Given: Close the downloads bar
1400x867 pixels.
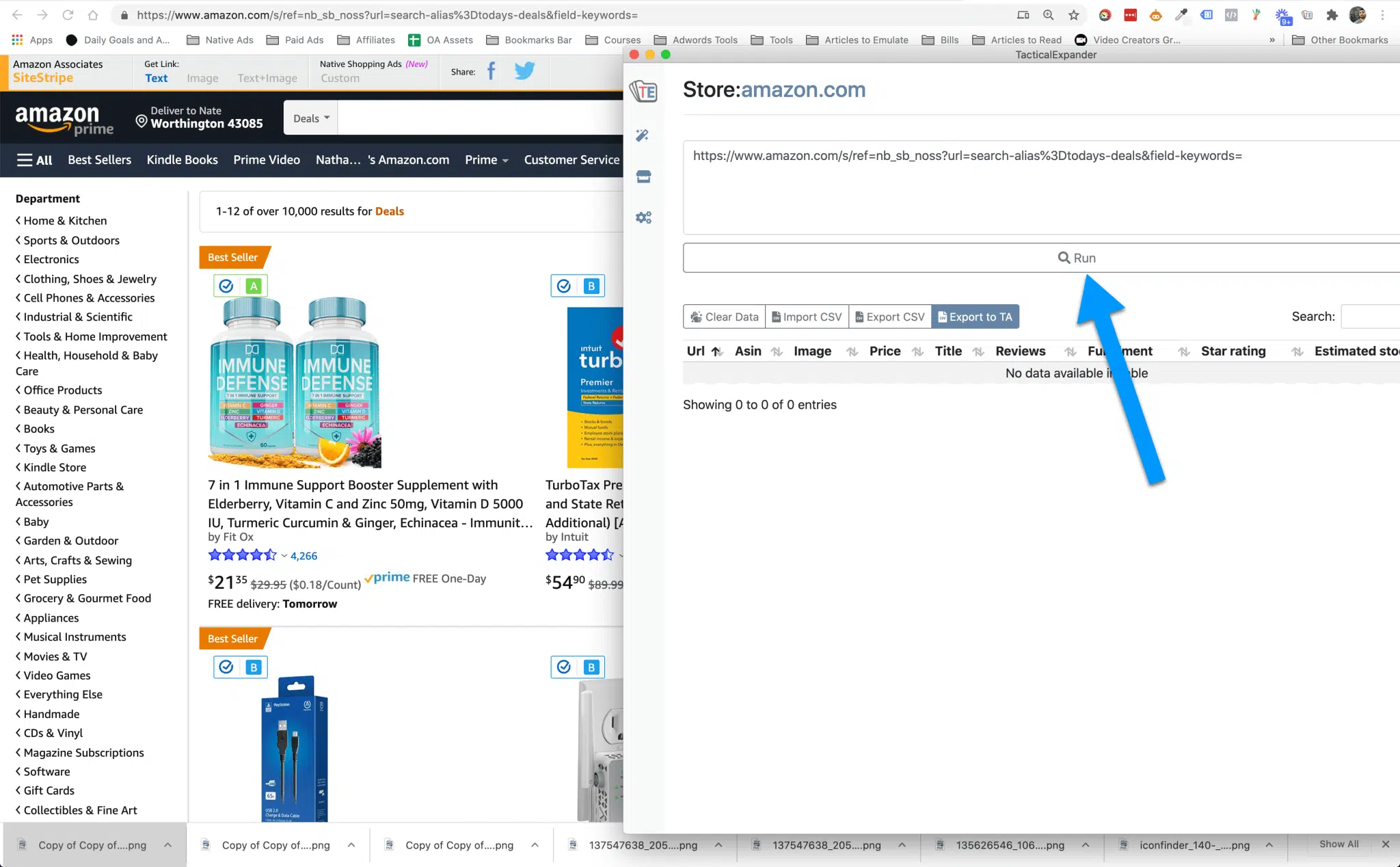Looking at the screenshot, I should (1386, 844).
